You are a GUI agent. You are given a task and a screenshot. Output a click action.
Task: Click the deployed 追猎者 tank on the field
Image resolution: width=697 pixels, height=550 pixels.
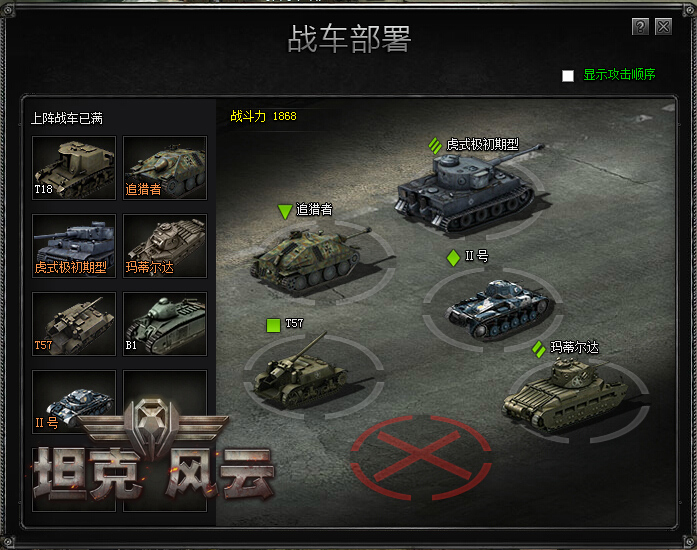point(311,260)
